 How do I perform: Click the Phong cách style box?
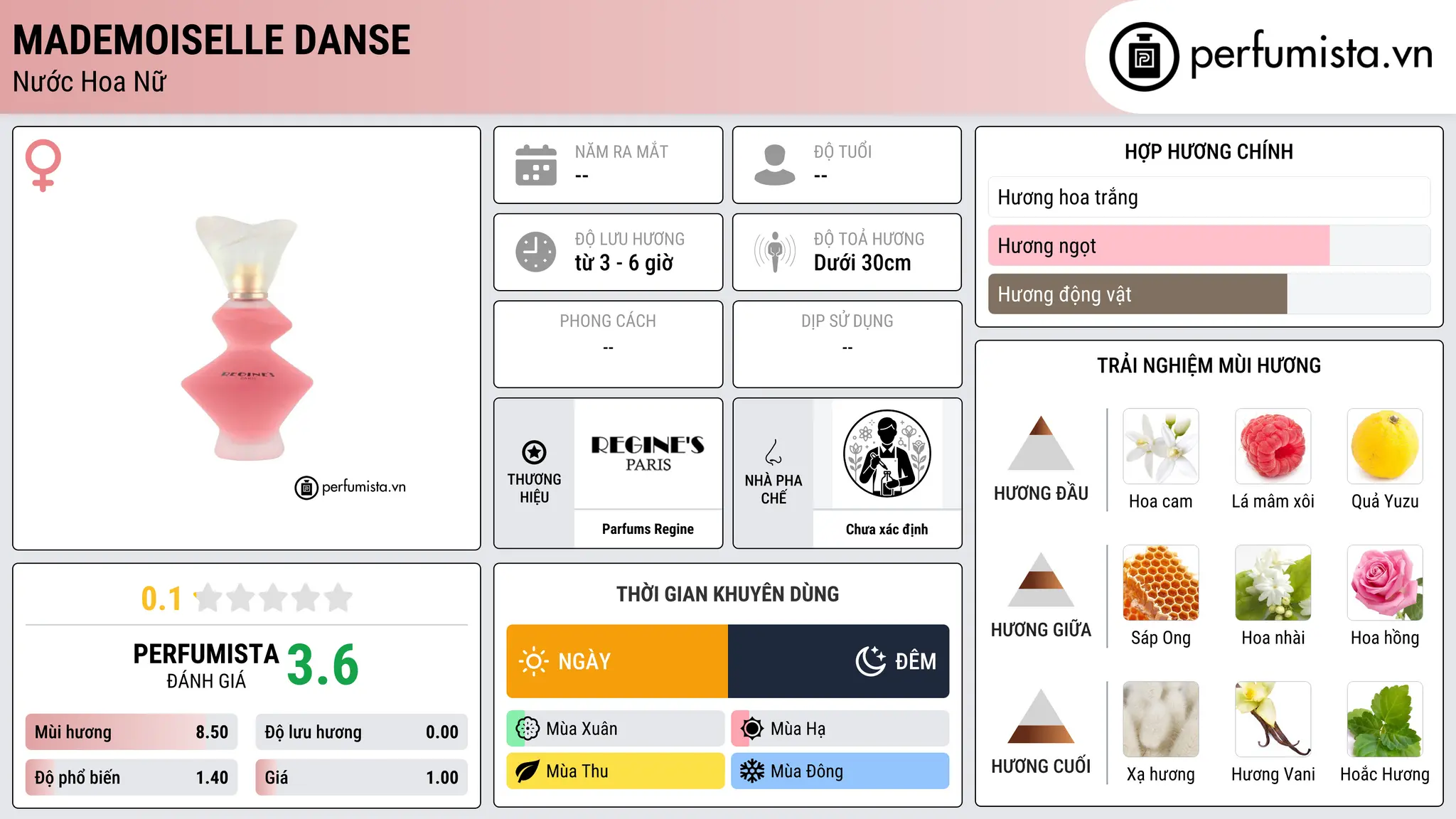click(x=608, y=344)
